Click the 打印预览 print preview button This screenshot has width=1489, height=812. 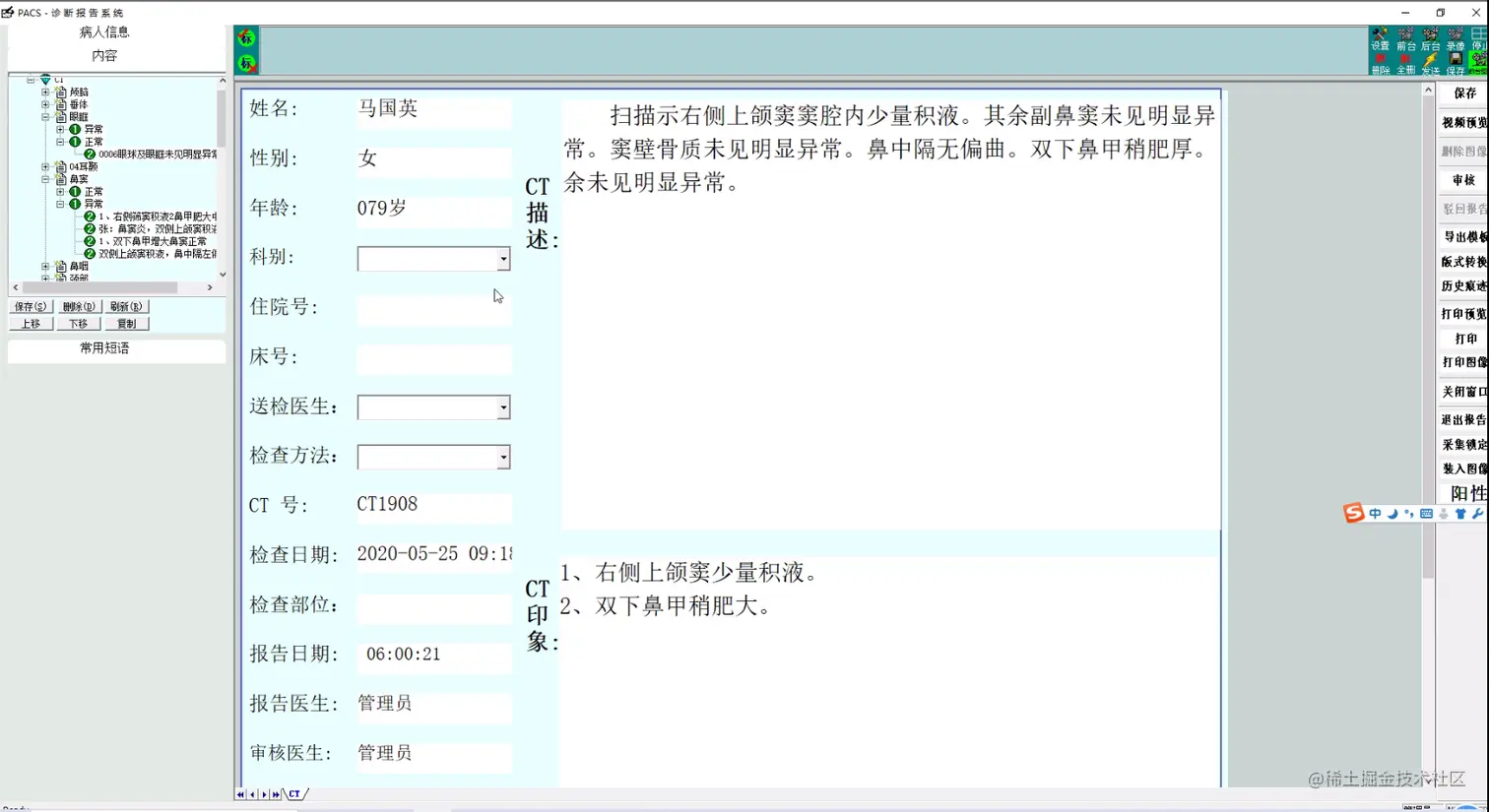[1463, 314]
